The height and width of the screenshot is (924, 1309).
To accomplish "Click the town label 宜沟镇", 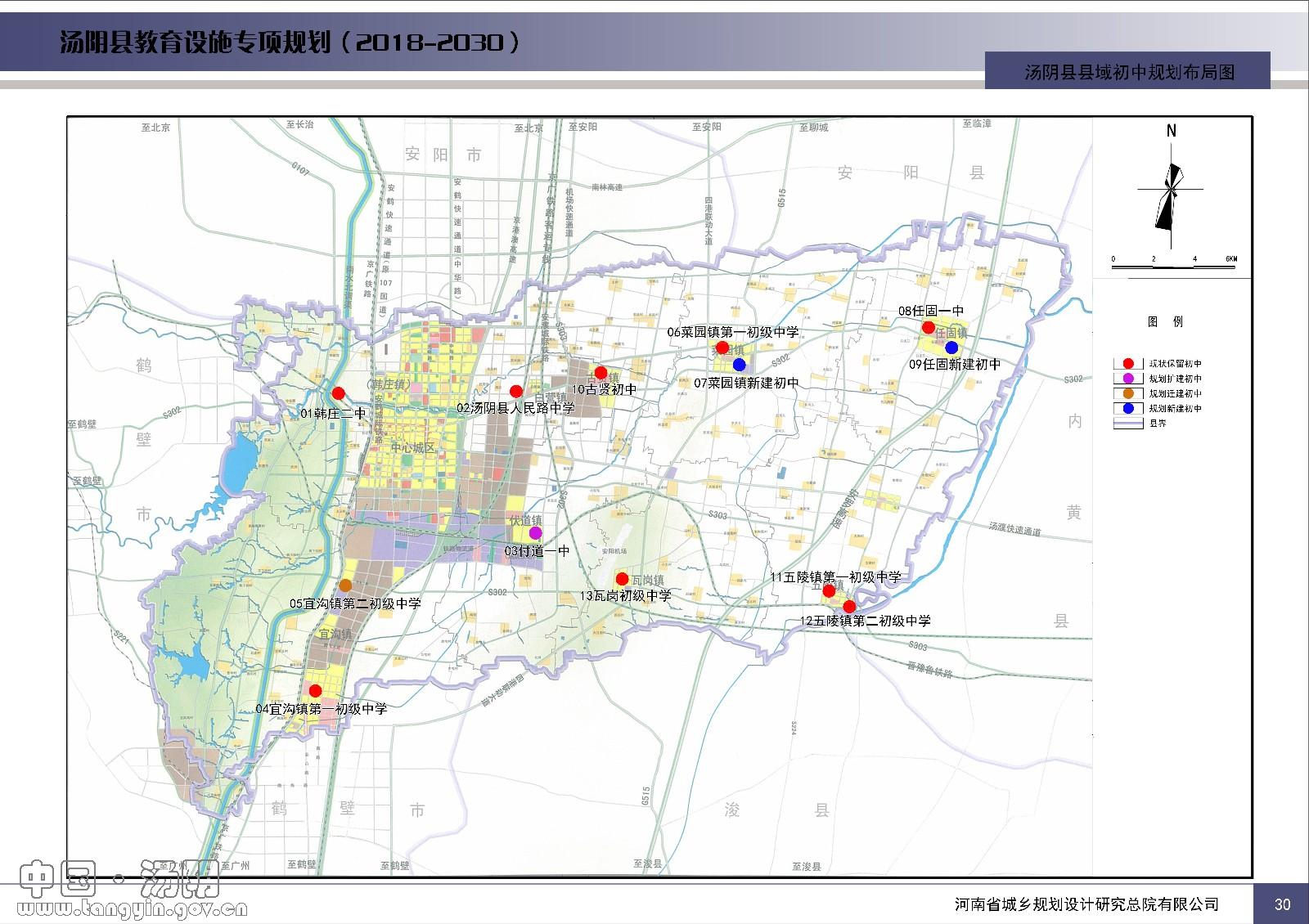I will 335,634.
